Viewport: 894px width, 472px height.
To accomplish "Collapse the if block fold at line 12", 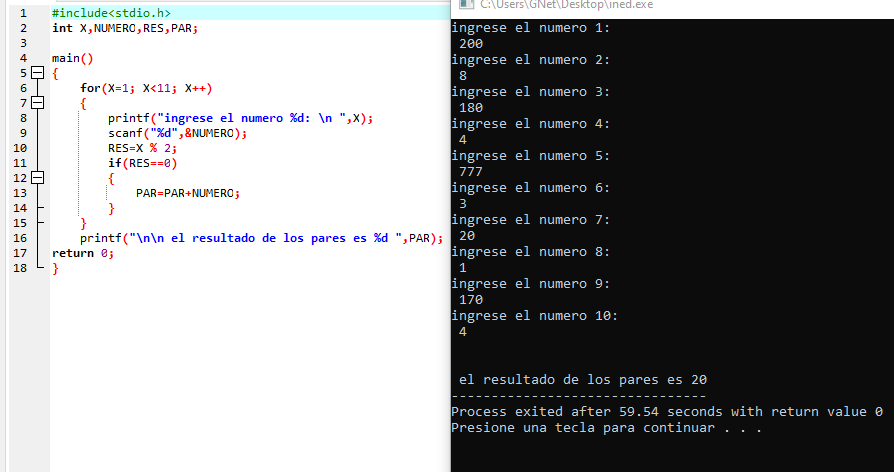I will pyautogui.click(x=38, y=178).
